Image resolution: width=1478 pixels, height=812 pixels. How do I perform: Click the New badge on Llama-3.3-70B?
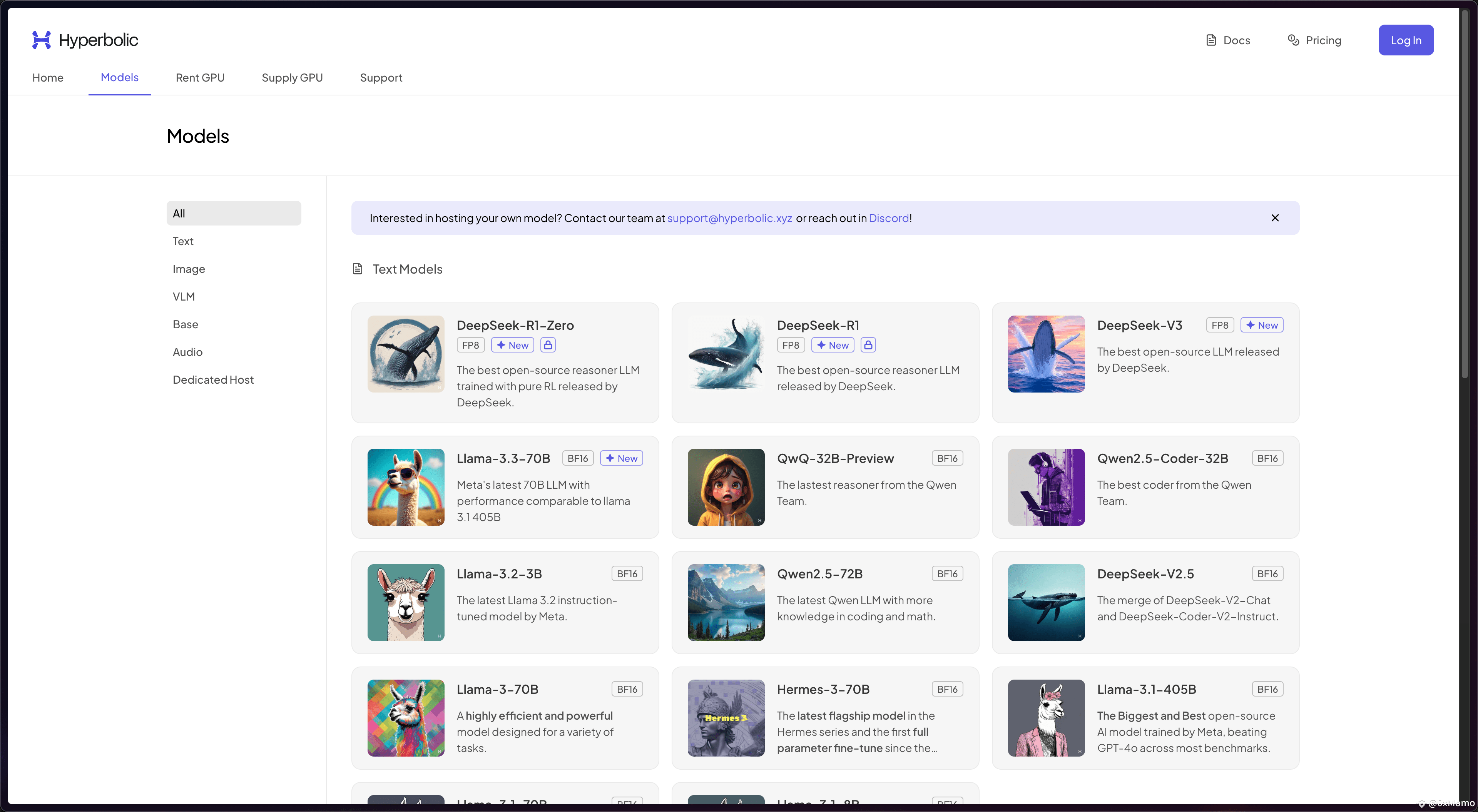[621, 458]
